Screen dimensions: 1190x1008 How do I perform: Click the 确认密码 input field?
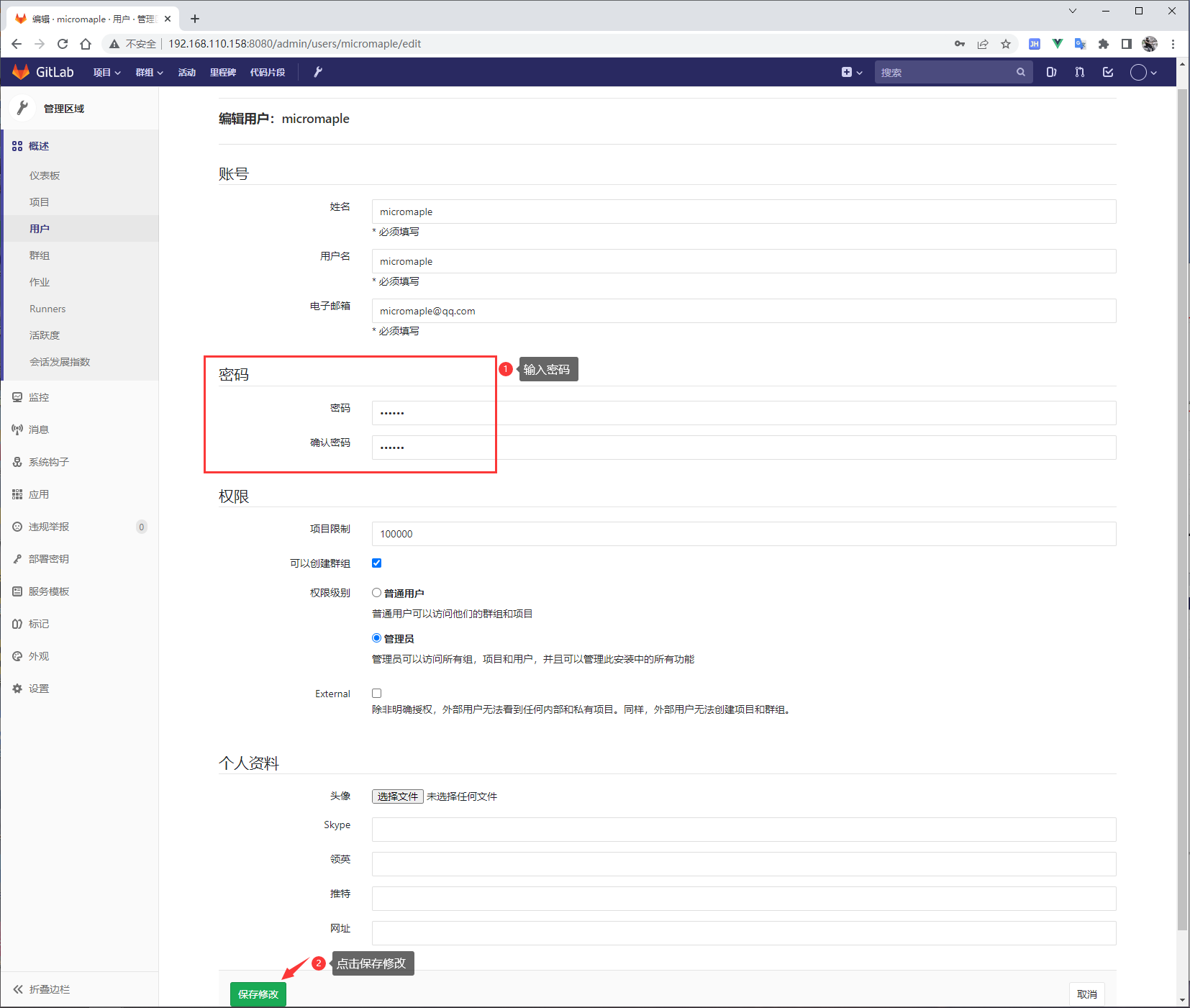(744, 448)
